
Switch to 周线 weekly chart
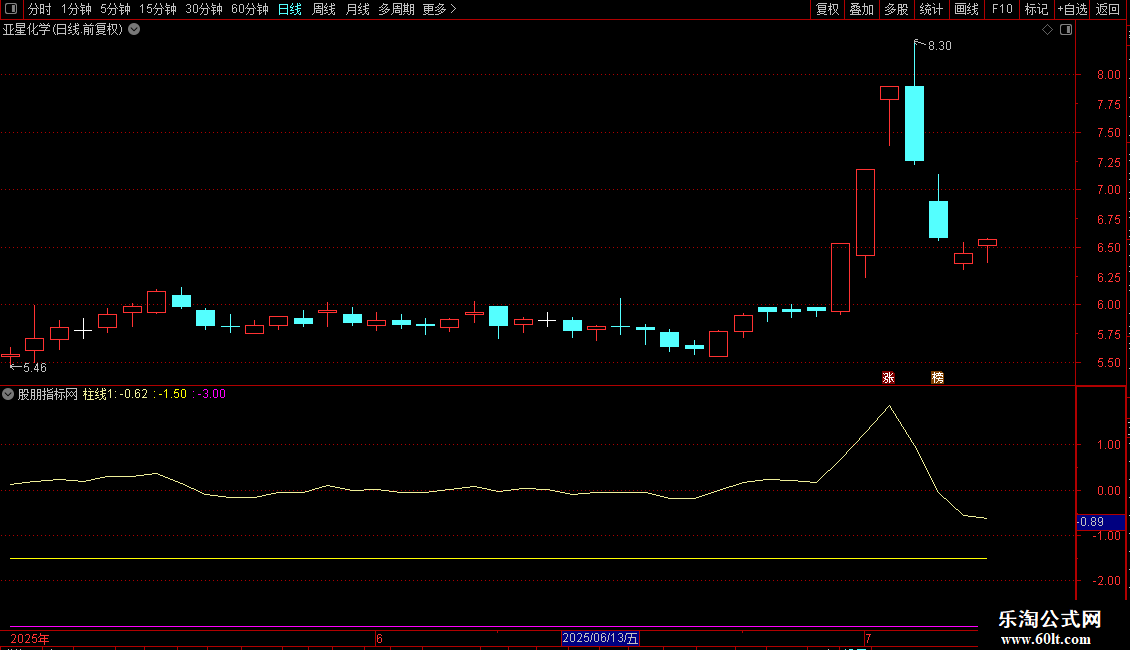click(324, 9)
